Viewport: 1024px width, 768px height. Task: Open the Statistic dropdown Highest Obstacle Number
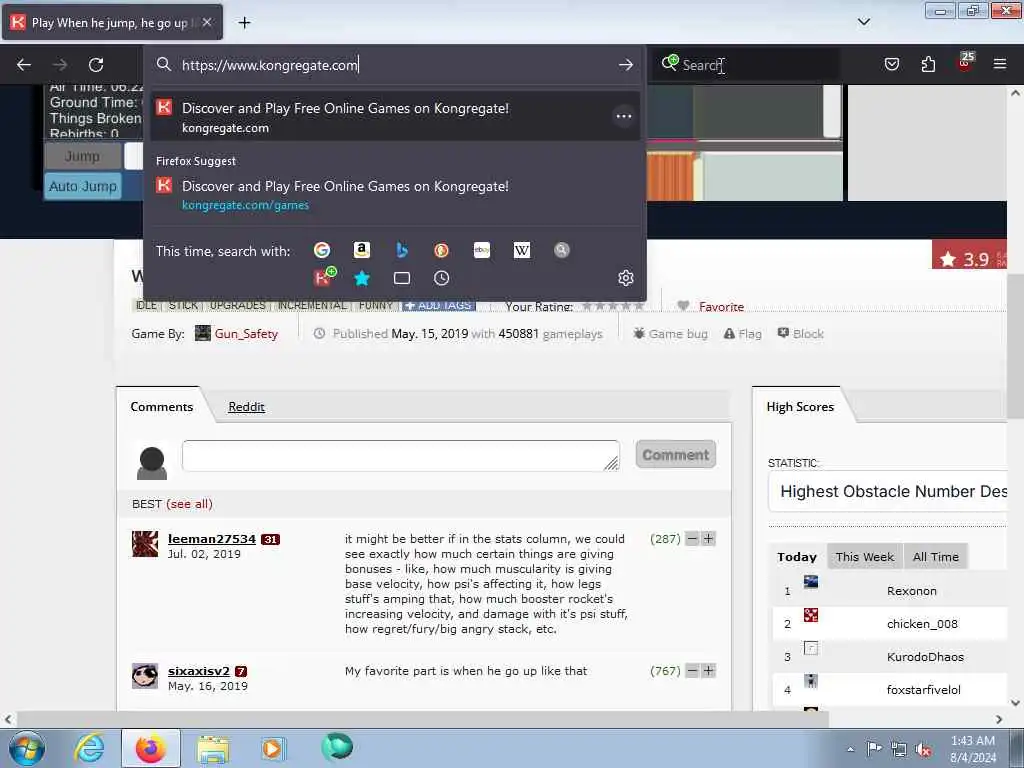(889, 491)
